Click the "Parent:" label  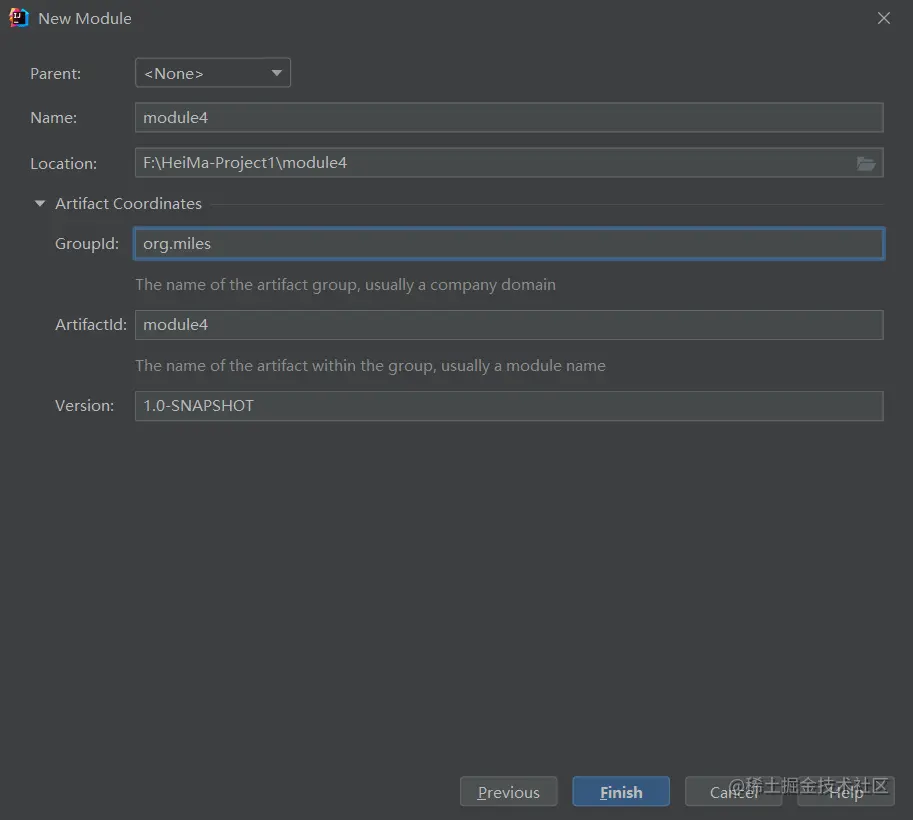[56, 73]
